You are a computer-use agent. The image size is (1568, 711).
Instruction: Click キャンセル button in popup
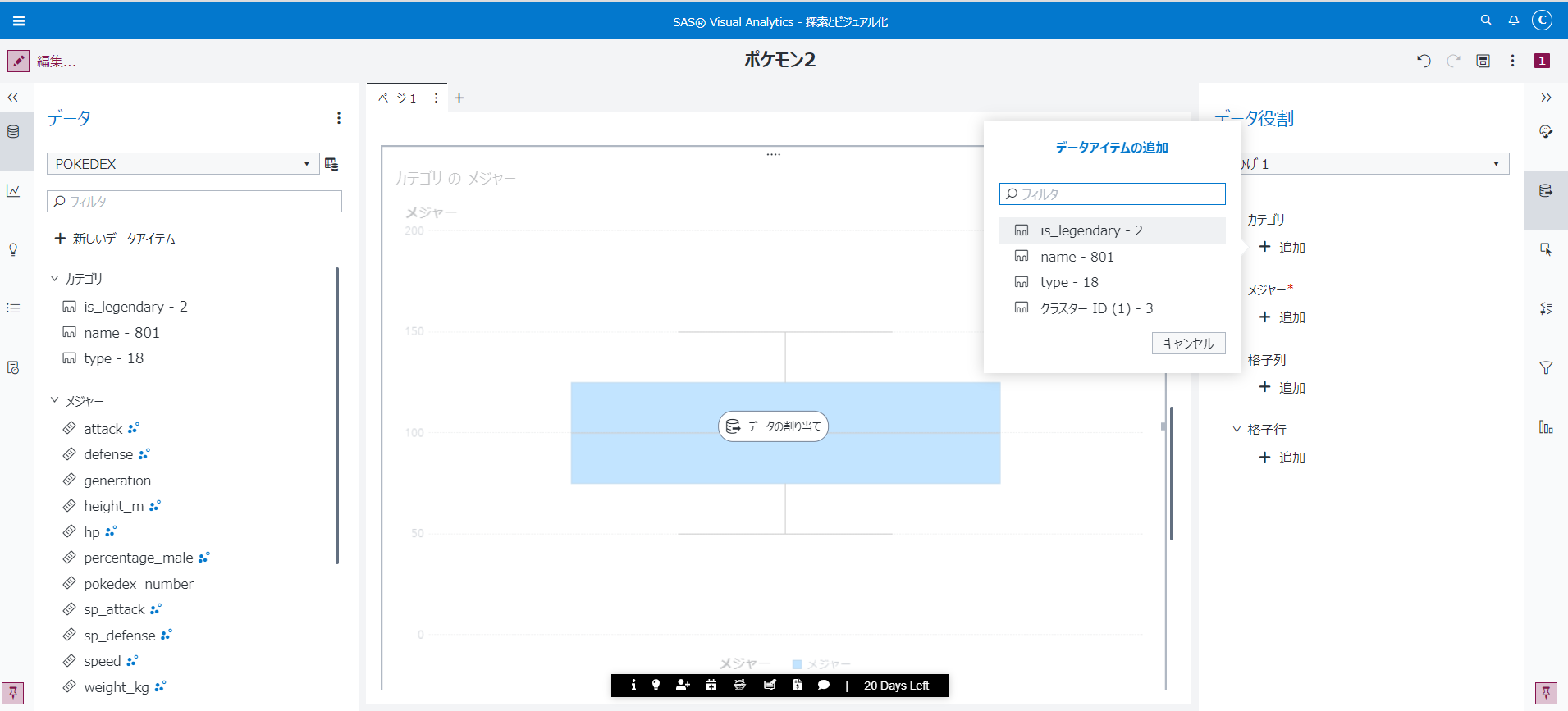(x=1188, y=344)
